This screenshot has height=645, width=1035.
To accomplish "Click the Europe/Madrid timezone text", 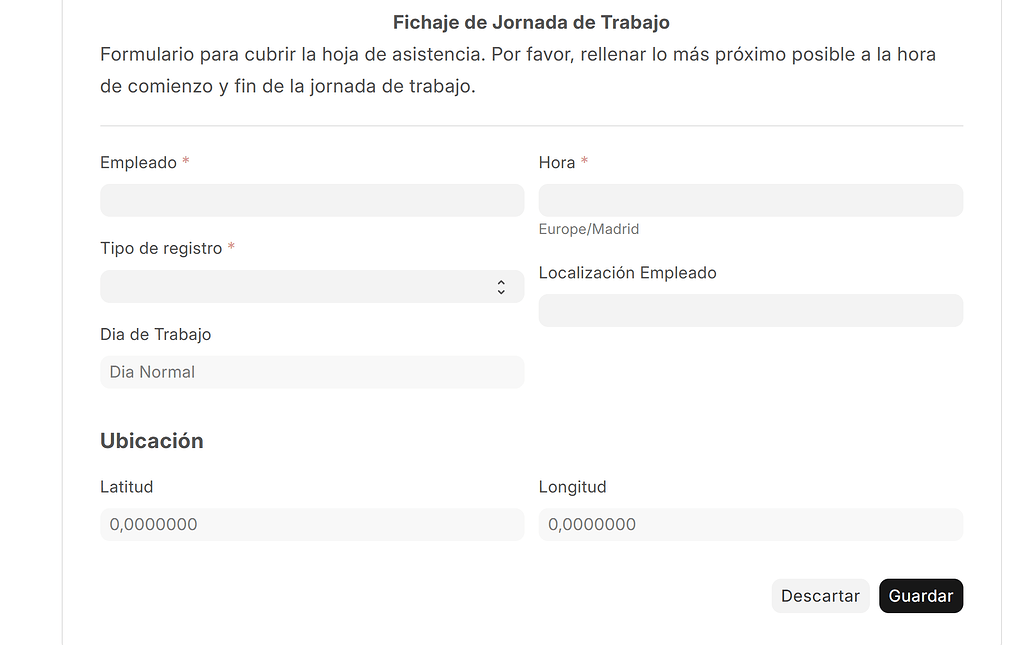I will pos(589,229).
